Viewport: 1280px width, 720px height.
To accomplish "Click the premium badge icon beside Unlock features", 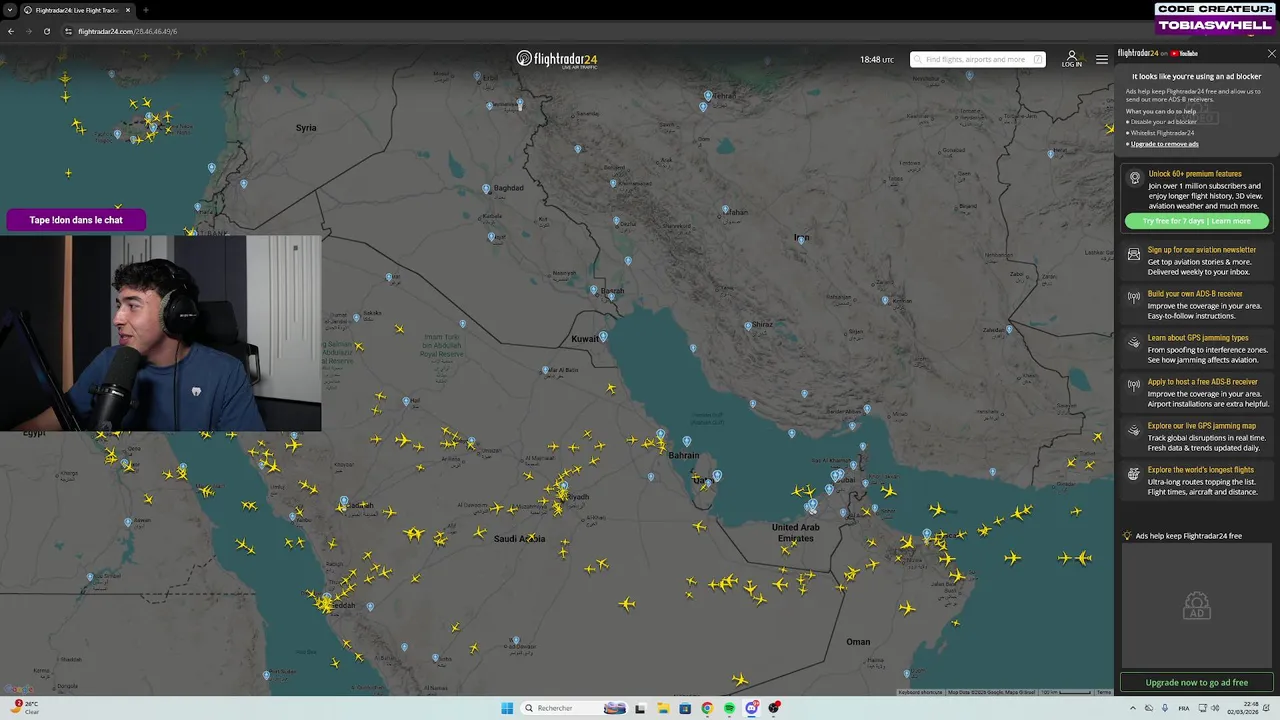I will (x=1134, y=179).
